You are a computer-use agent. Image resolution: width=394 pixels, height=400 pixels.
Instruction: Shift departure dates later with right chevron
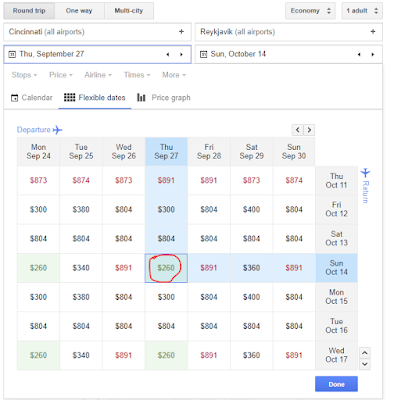tap(309, 130)
